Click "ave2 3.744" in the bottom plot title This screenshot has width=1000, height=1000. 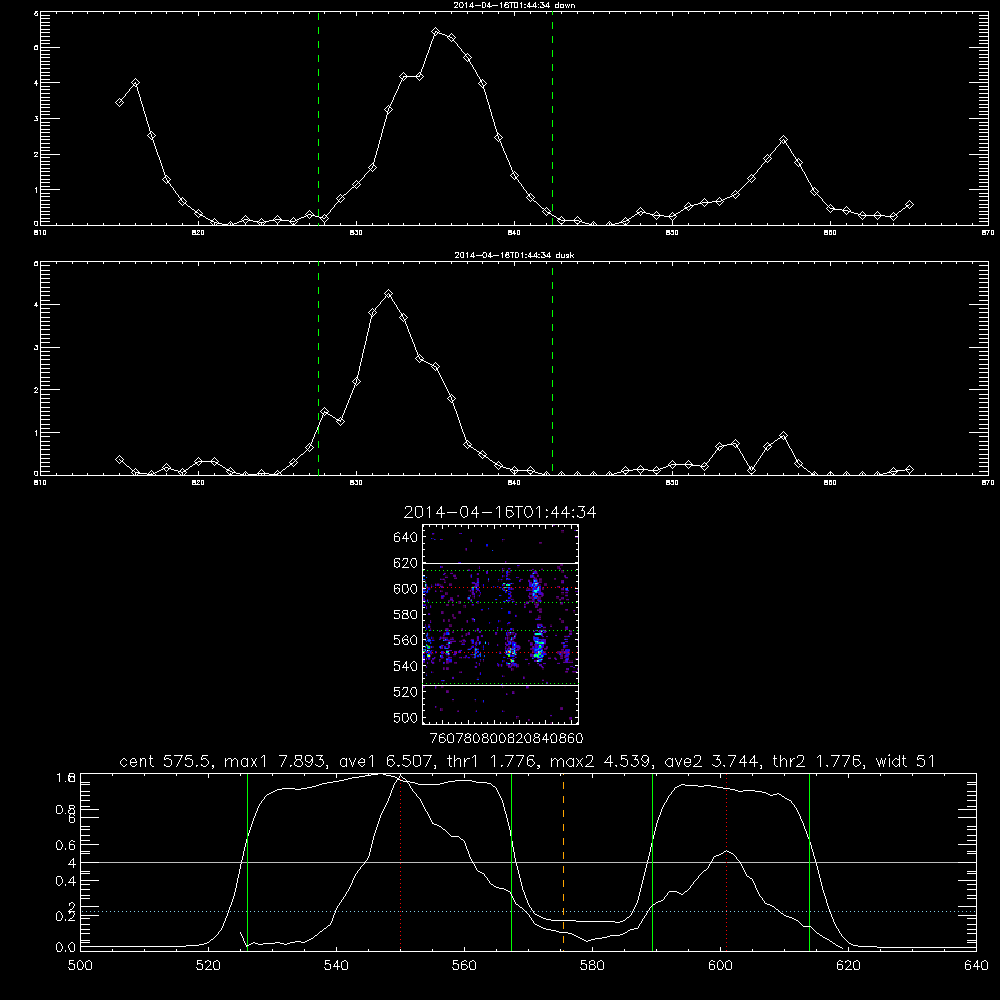click(x=711, y=761)
